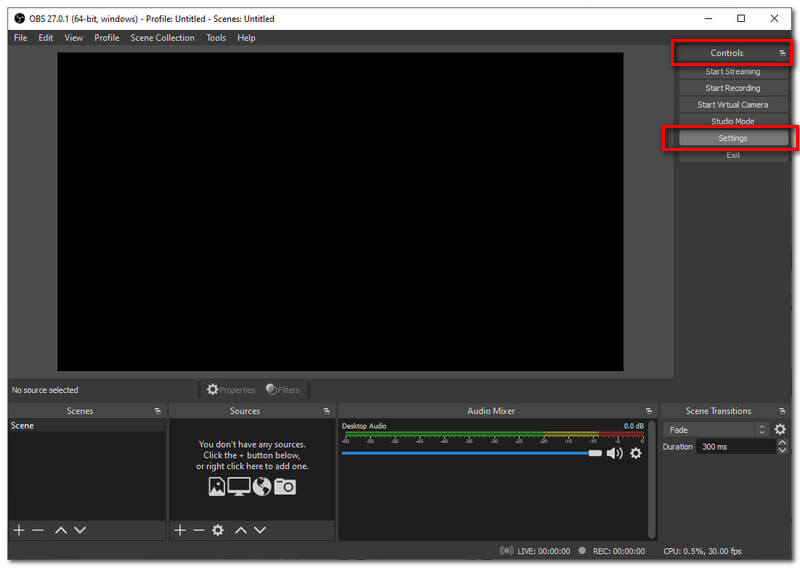Open the Tools menu
This screenshot has height=568, width=800.
pyautogui.click(x=216, y=38)
